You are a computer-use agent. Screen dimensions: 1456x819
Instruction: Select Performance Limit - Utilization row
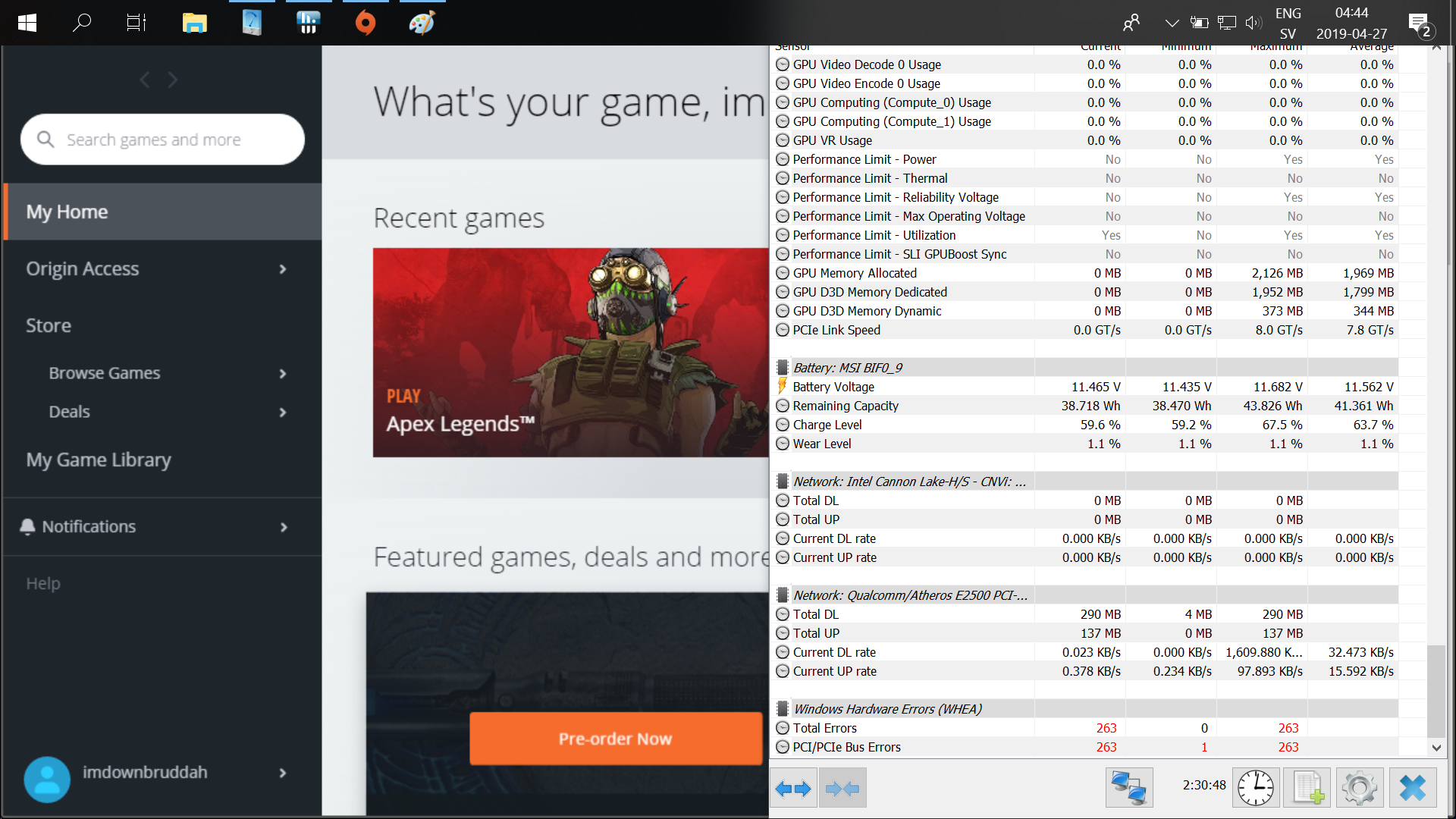(x=1086, y=235)
